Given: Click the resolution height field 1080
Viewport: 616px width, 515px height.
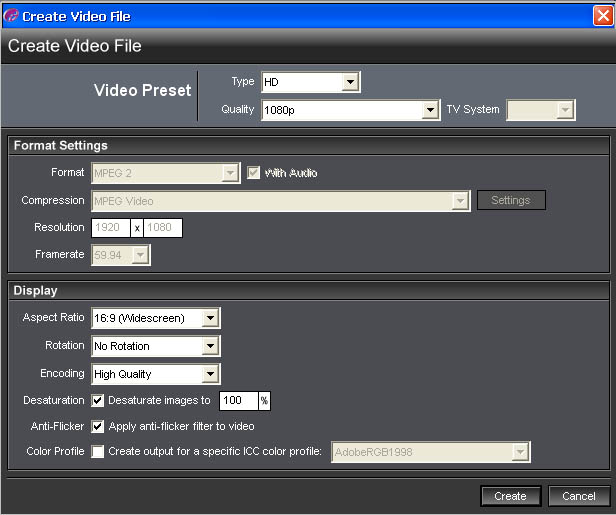Looking at the screenshot, I should pos(163,228).
